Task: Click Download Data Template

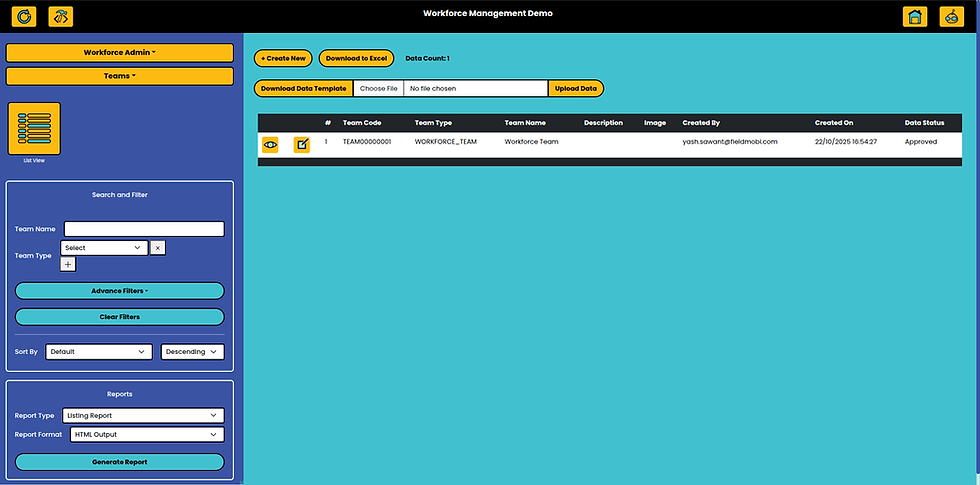Action: tap(303, 88)
